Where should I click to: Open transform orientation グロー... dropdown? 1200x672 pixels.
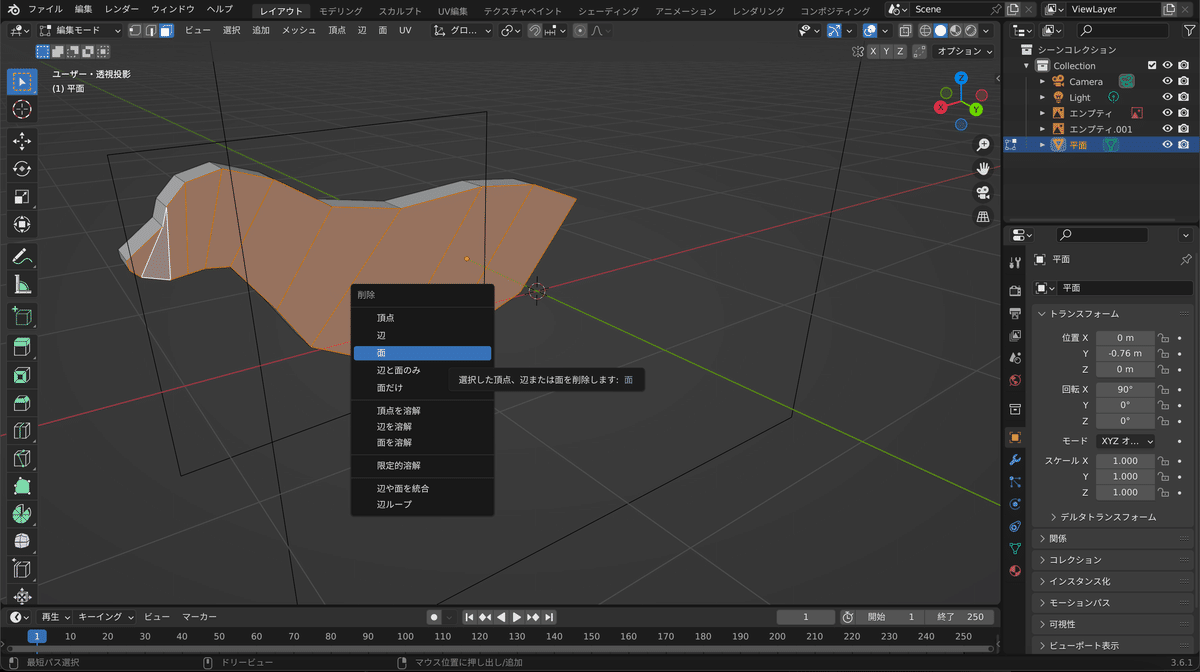463,30
